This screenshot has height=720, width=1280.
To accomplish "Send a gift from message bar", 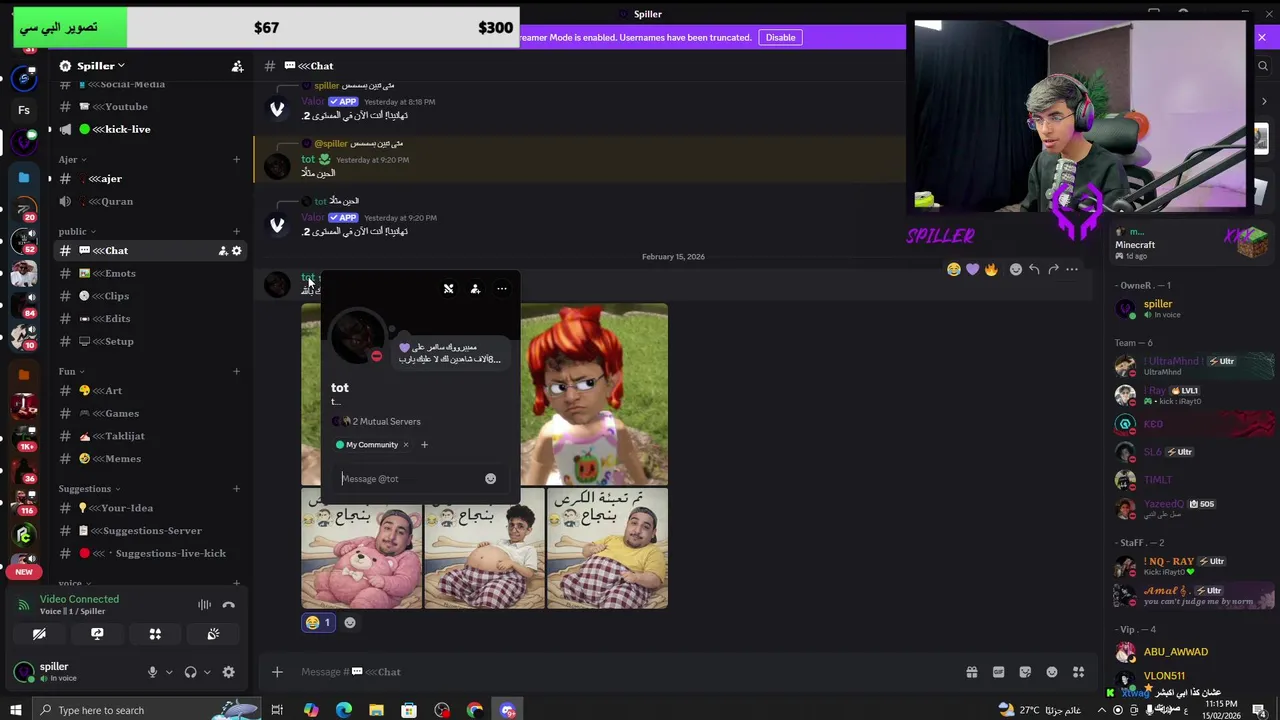I will (971, 672).
